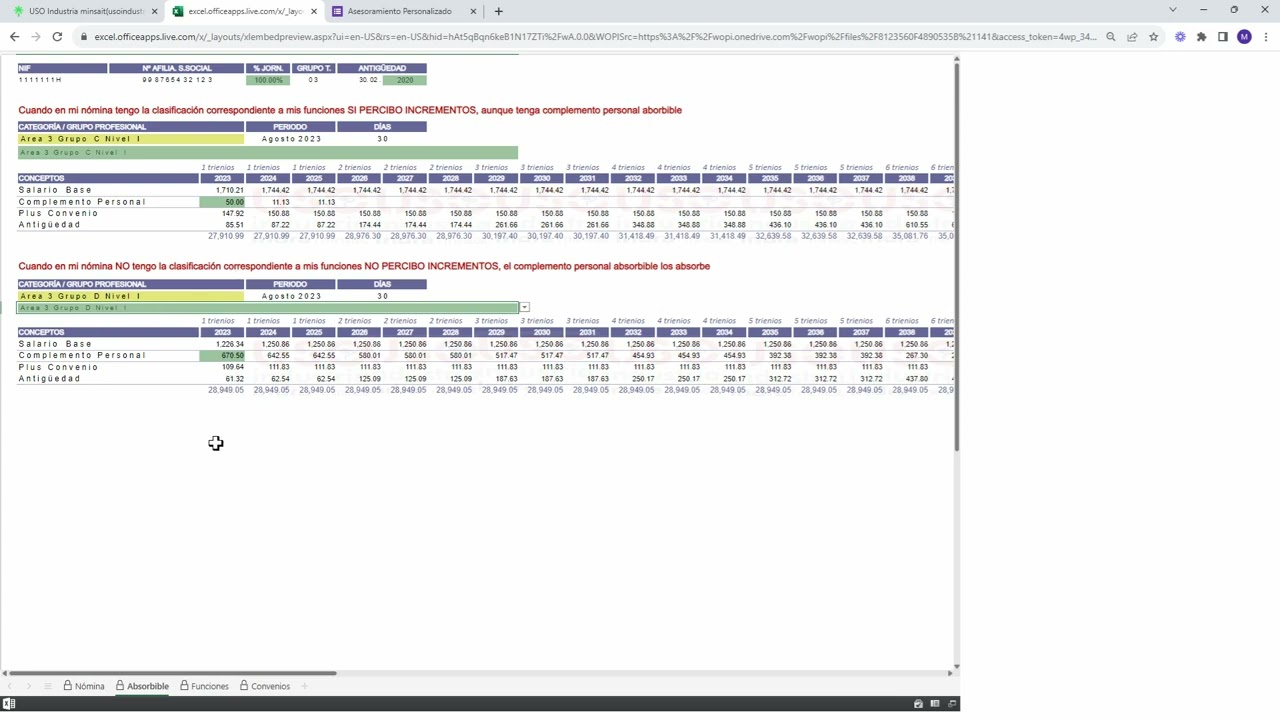1280x720 pixels.
Task: Open the Funciones sheet tab
Action: point(204,686)
